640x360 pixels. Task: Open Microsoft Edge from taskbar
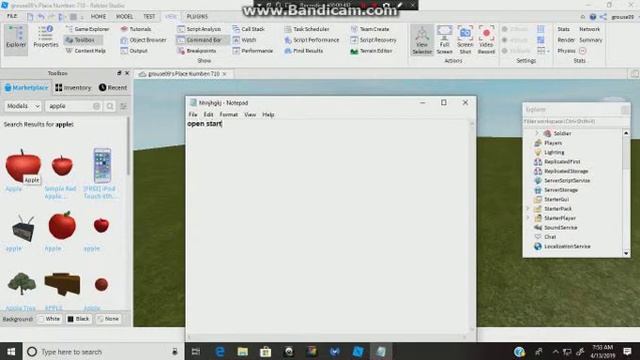tap(220, 351)
